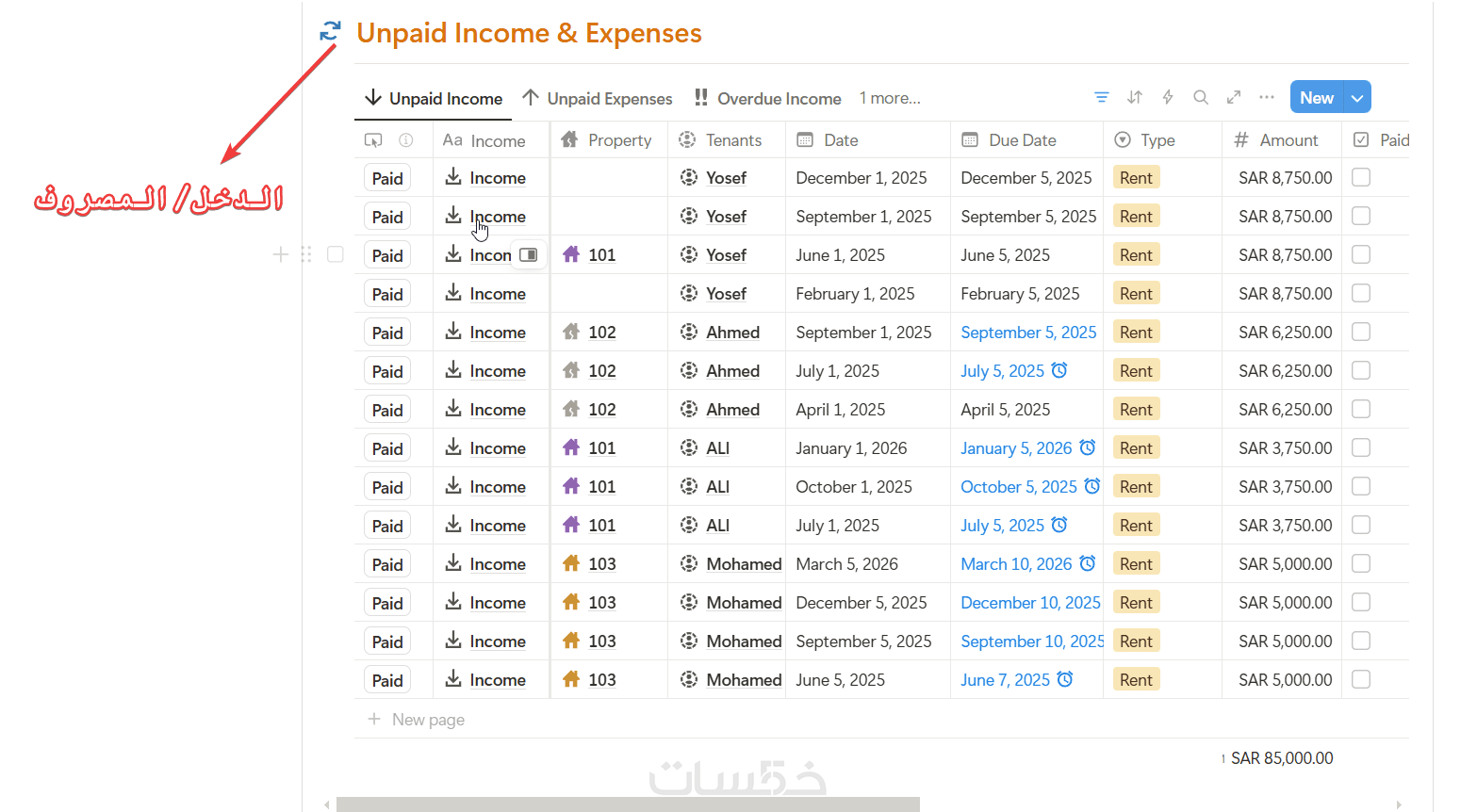Open the three-dot database options menu
Image resolution: width=1477 pixels, height=812 pixels.
pos(1266,97)
